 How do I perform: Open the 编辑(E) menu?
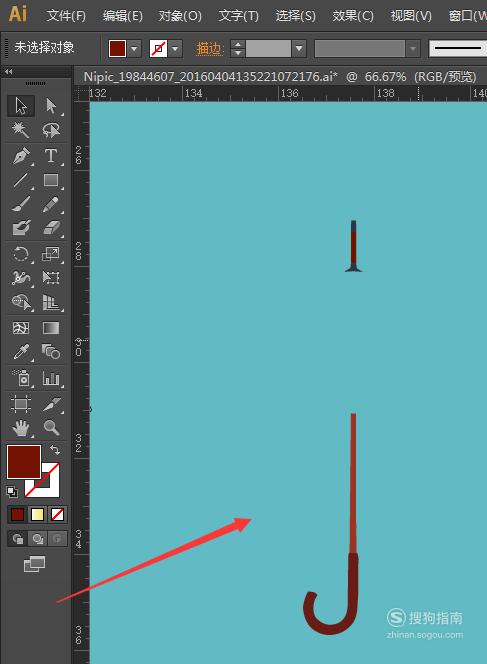point(123,16)
